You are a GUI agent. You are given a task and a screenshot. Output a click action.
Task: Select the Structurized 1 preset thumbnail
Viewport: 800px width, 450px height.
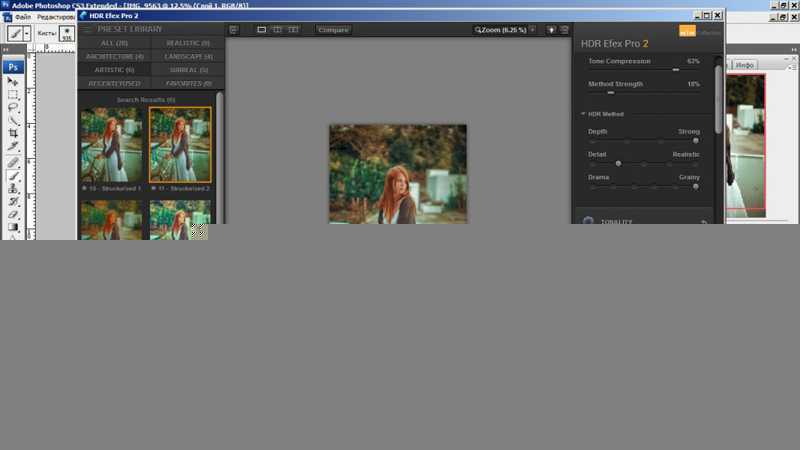tap(112, 144)
